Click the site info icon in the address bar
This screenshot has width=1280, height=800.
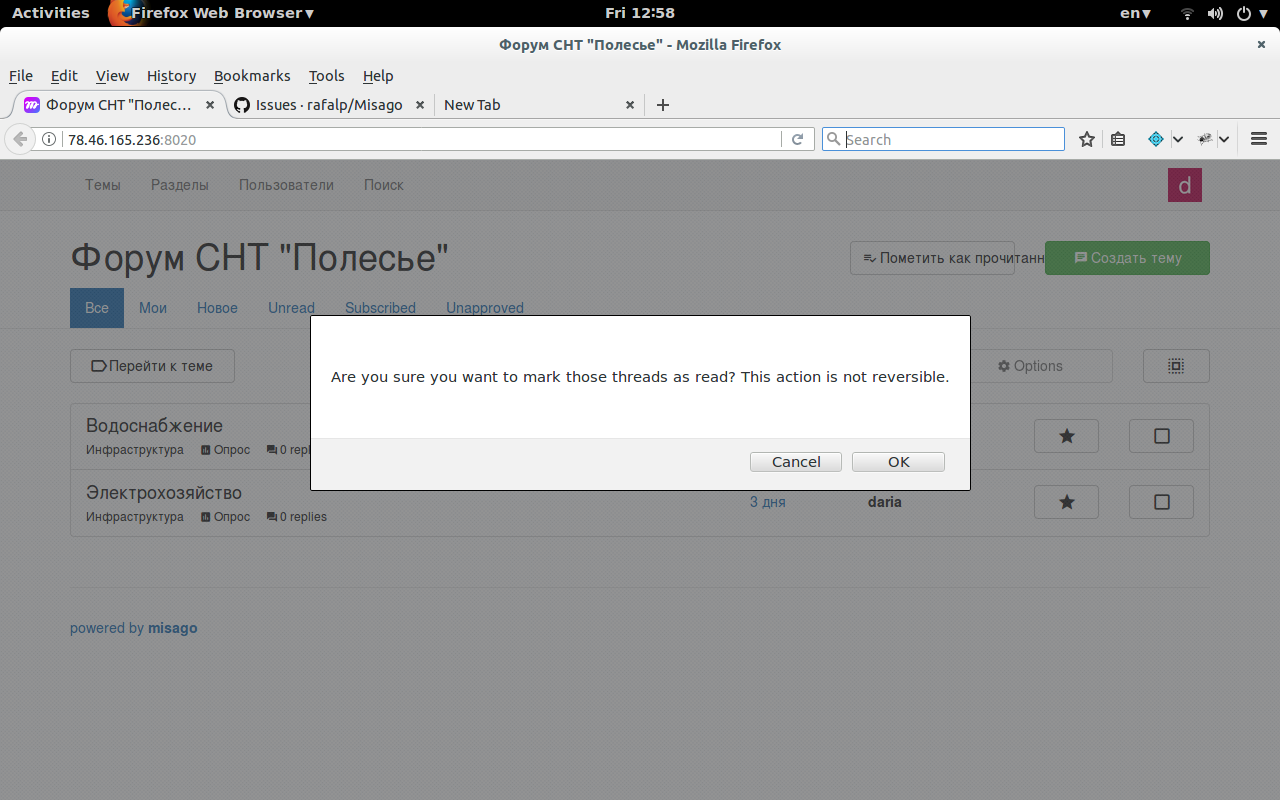(x=49, y=140)
